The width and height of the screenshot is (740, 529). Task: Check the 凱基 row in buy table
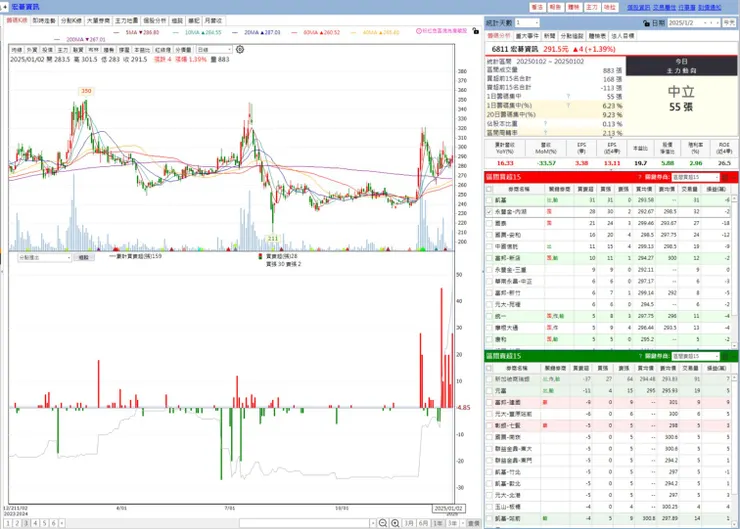[x=489, y=200]
